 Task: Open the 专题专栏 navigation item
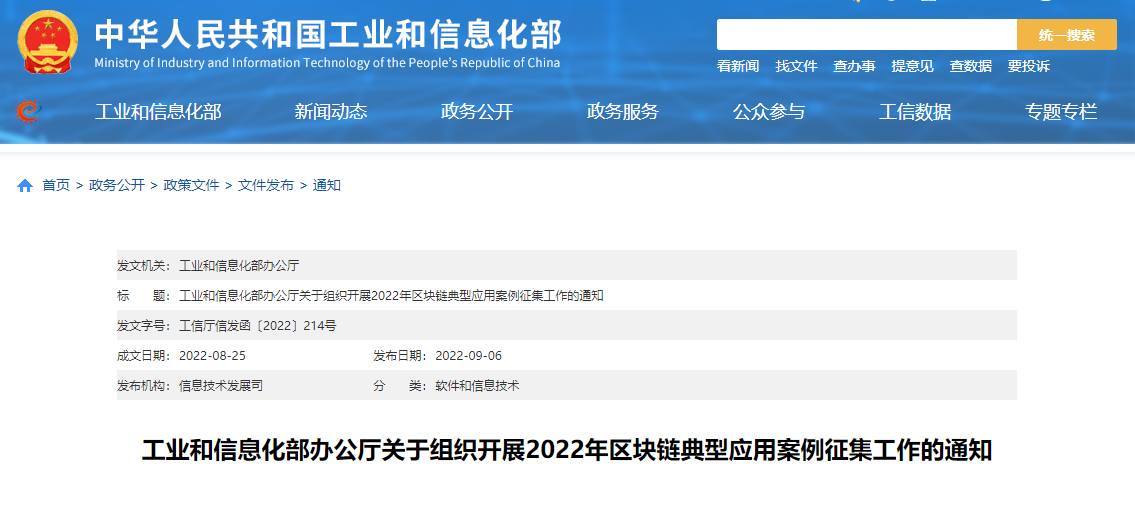tap(1061, 112)
